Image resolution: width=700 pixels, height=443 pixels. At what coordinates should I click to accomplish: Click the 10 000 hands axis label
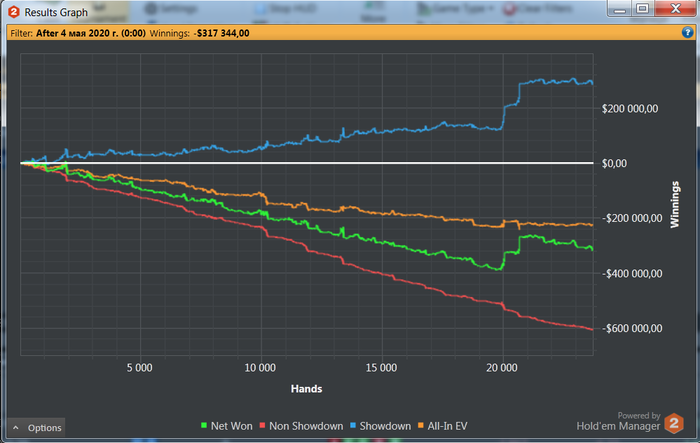[x=260, y=368]
